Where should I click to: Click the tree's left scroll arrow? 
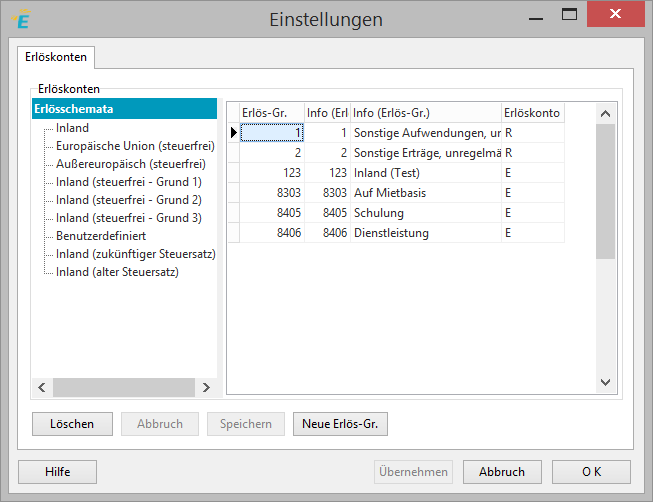point(42,387)
